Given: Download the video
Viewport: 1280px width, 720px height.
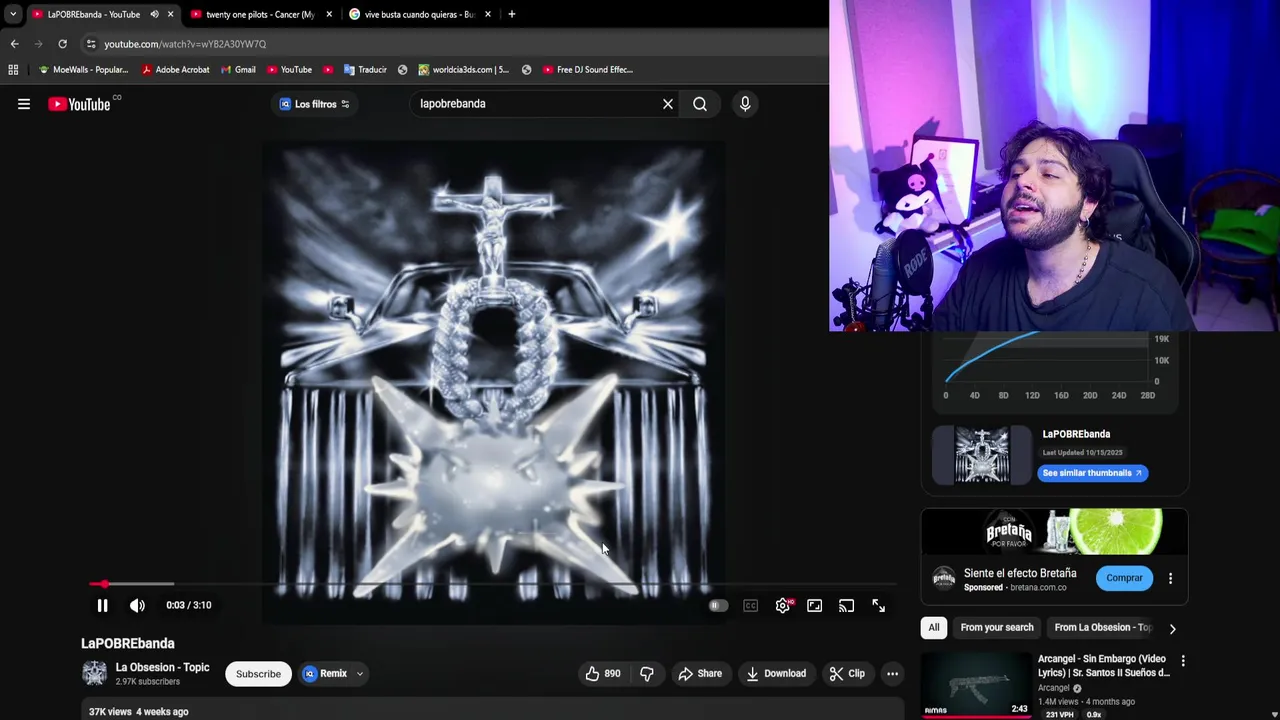Looking at the screenshot, I should click(776, 674).
